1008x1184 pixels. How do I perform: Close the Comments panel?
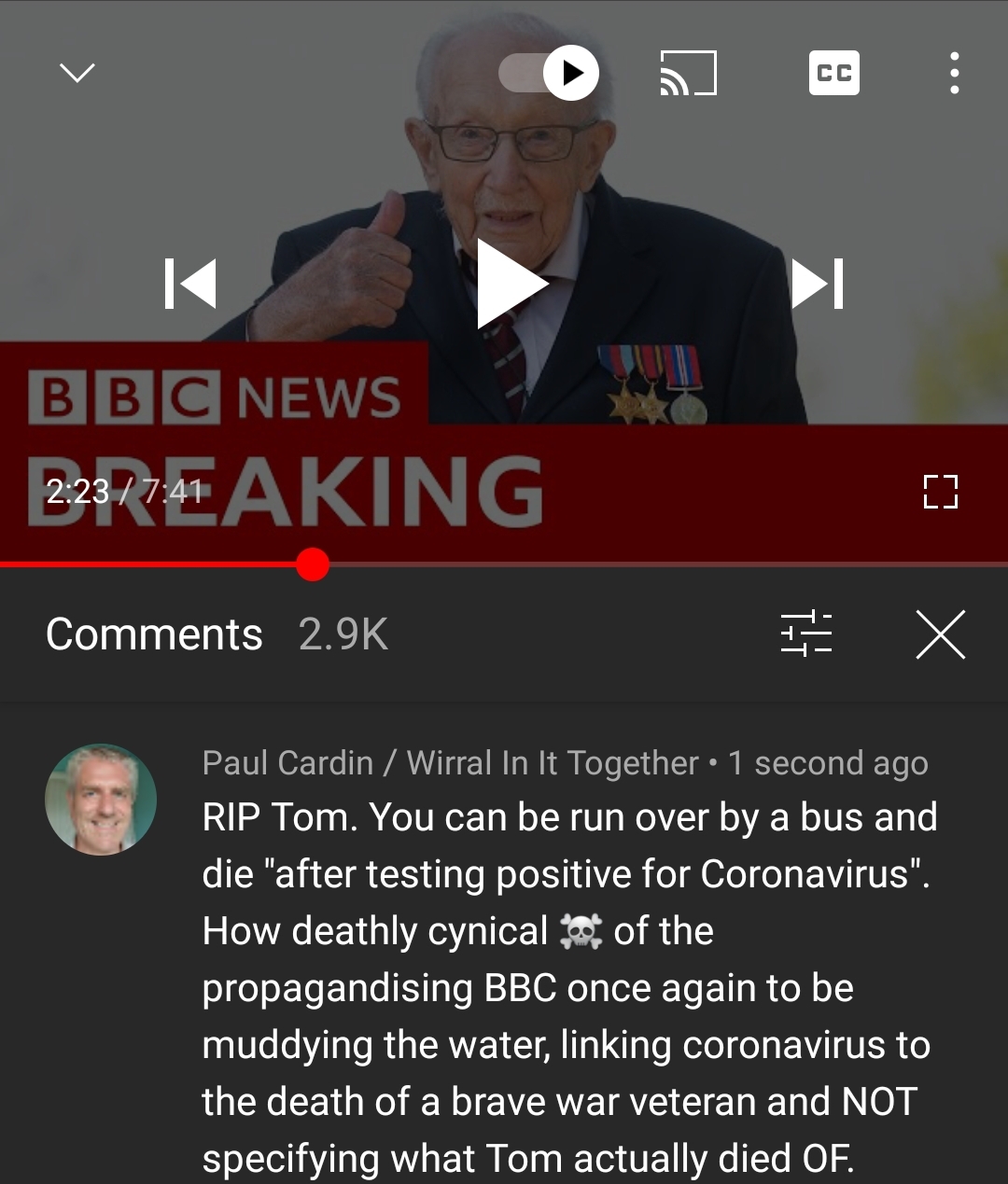pyautogui.click(x=940, y=634)
